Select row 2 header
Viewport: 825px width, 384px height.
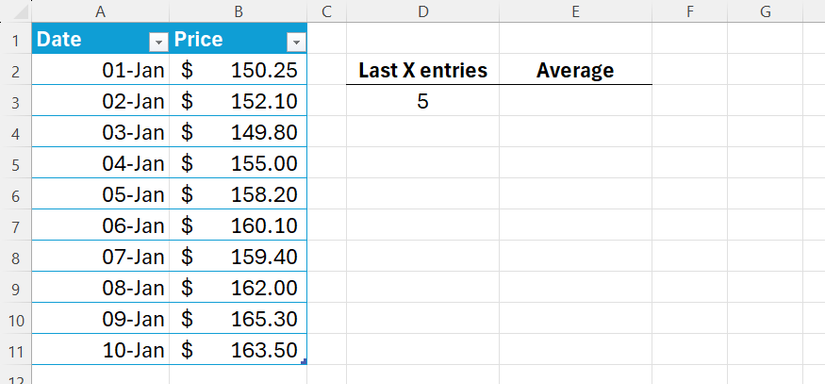[x=16, y=69]
